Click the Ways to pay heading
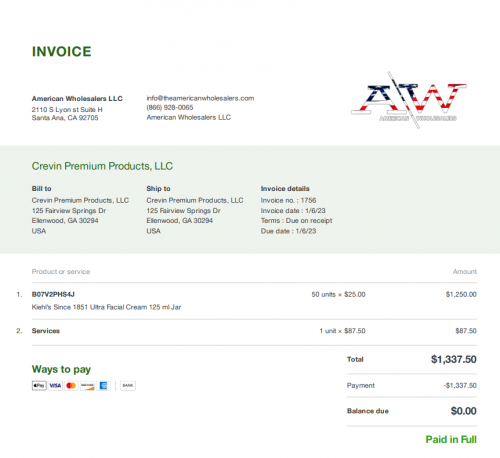Viewport: 500px width, 458px height. (x=61, y=369)
